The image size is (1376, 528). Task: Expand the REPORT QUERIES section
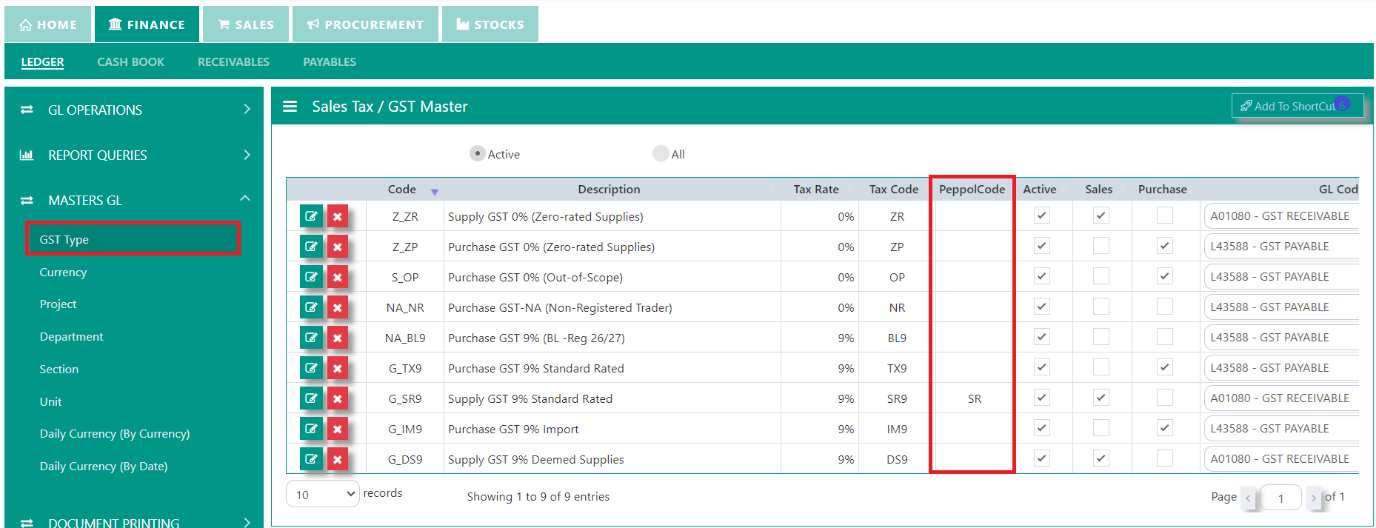pos(135,155)
